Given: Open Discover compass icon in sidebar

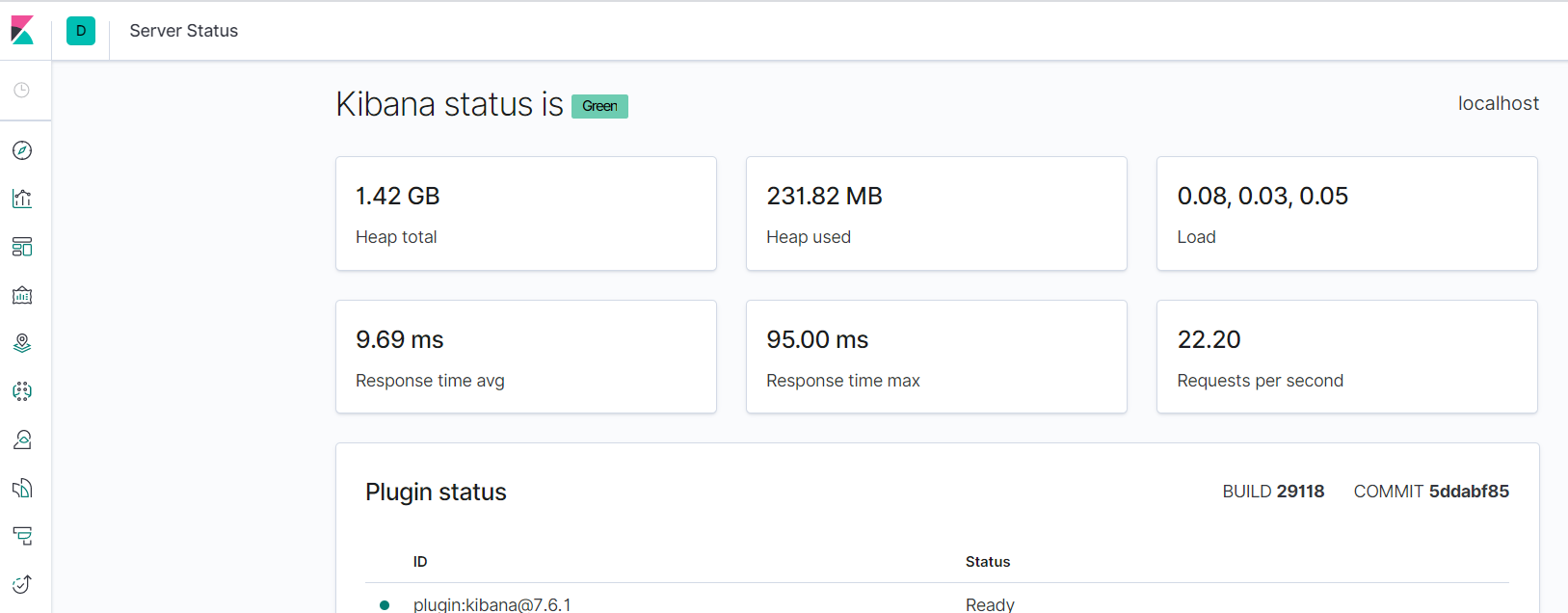Looking at the screenshot, I should point(22,150).
